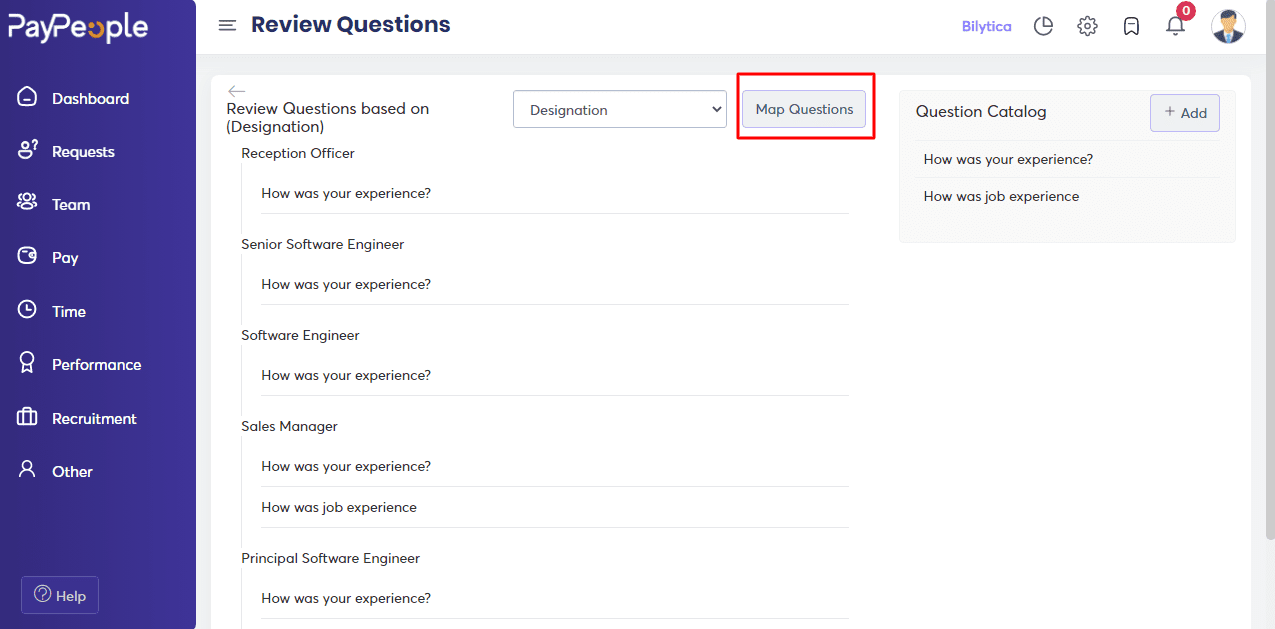Click the Dashboard home icon
The width and height of the screenshot is (1275, 629).
click(27, 97)
